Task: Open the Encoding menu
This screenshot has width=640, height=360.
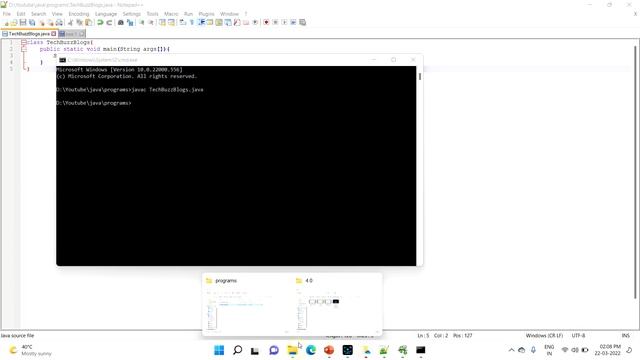Action: click(79, 14)
